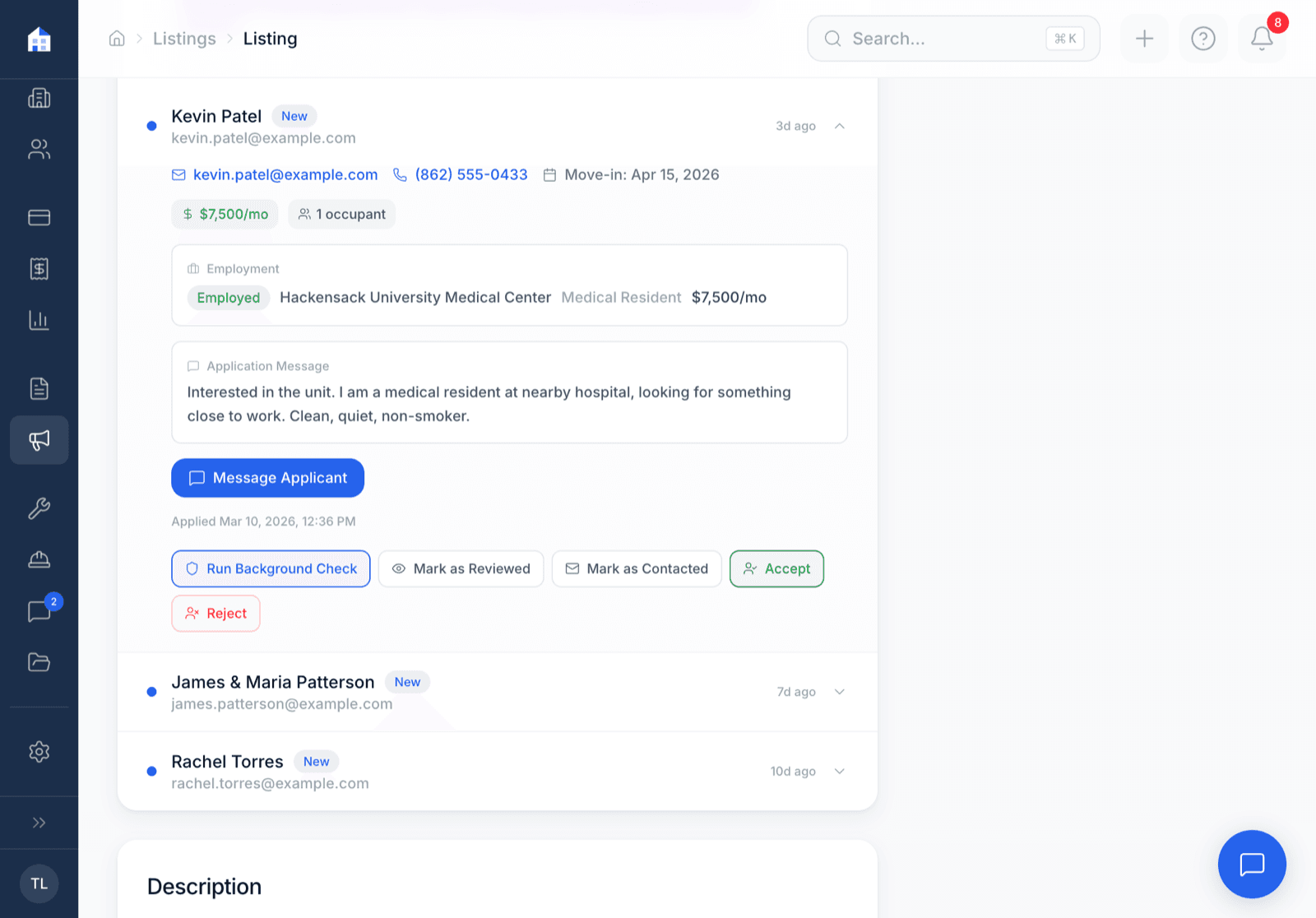Open the Properties icon in the sidebar

39,98
